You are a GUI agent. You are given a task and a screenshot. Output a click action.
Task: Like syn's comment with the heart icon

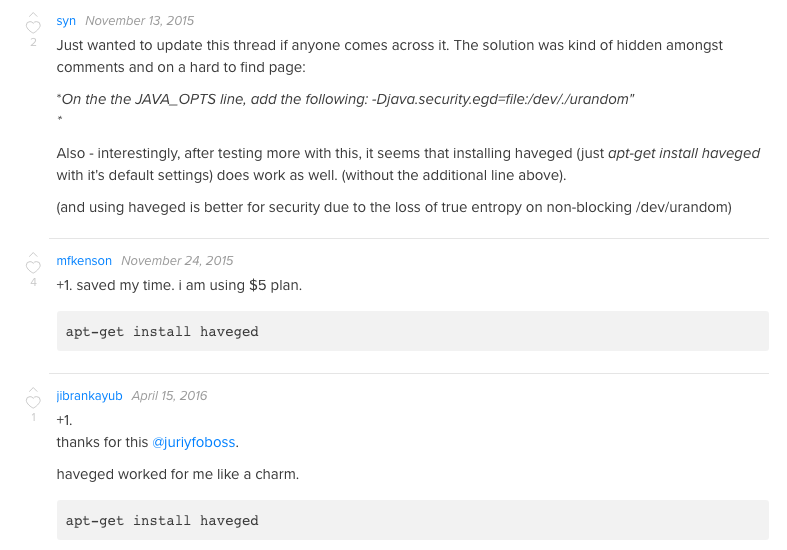click(33, 27)
